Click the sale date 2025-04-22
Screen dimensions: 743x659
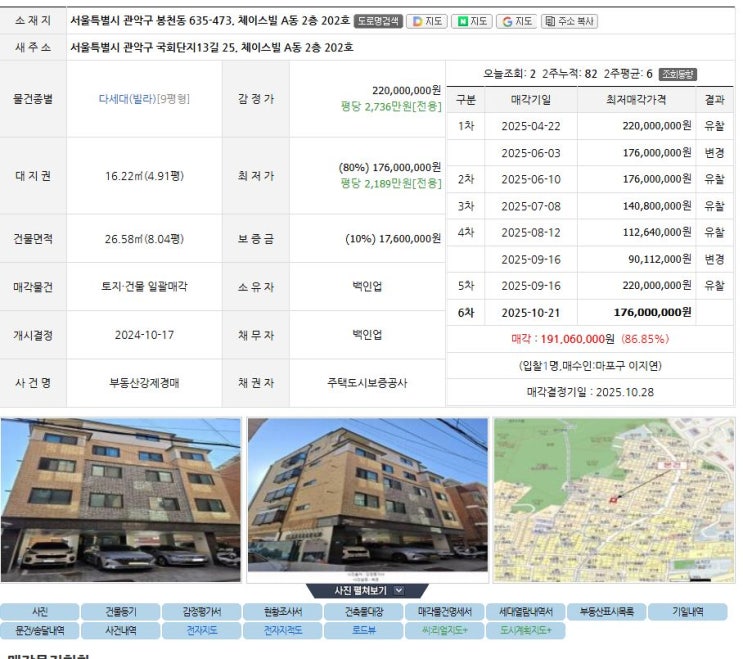[531, 126]
